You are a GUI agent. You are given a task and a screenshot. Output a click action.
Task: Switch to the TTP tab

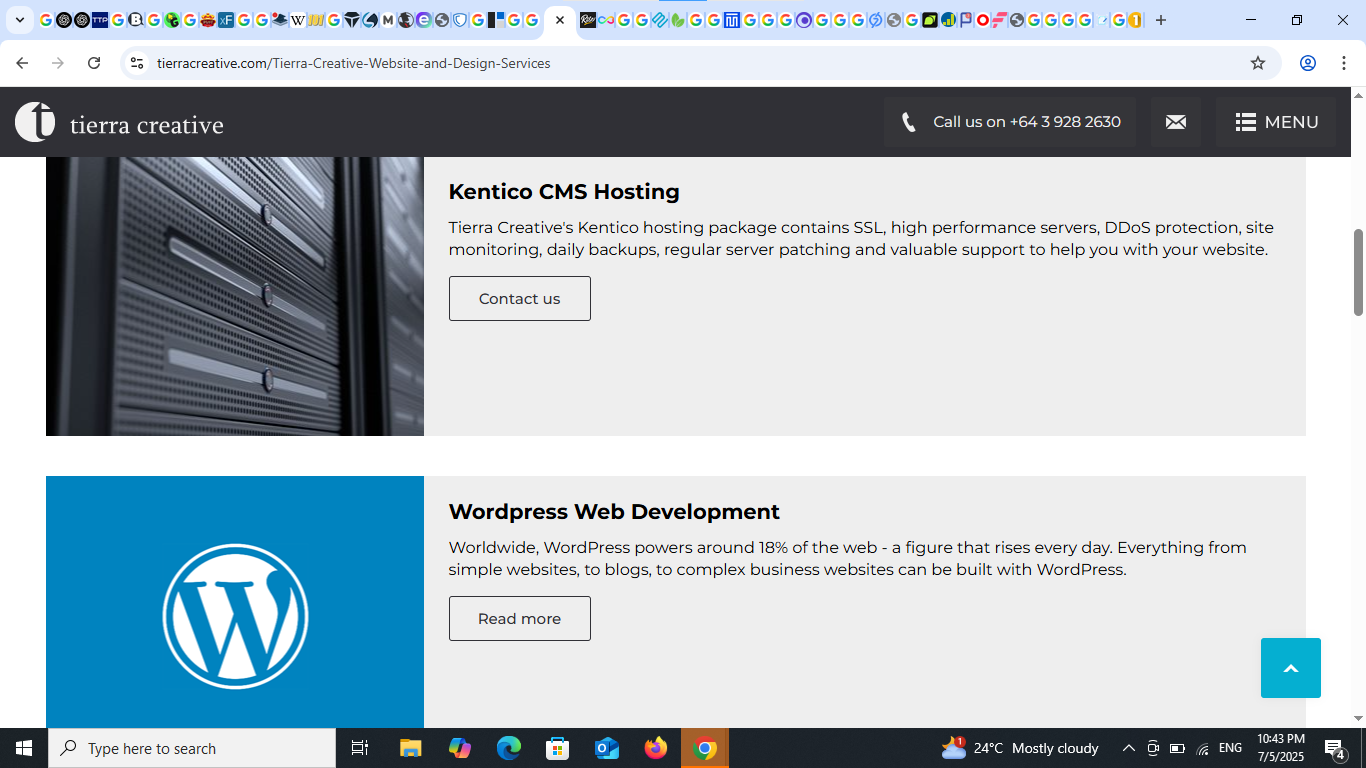(100, 20)
